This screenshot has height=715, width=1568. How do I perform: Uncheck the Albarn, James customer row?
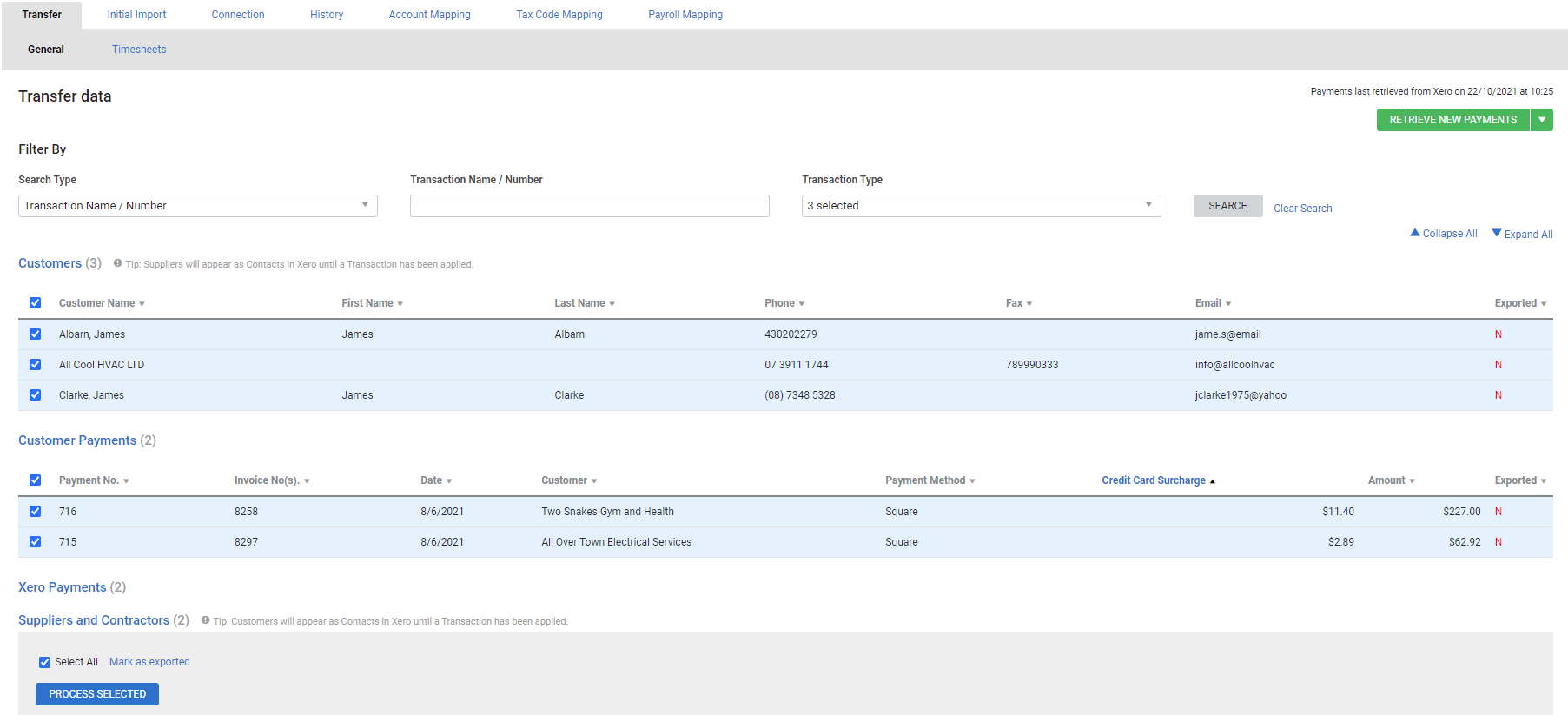pos(36,334)
